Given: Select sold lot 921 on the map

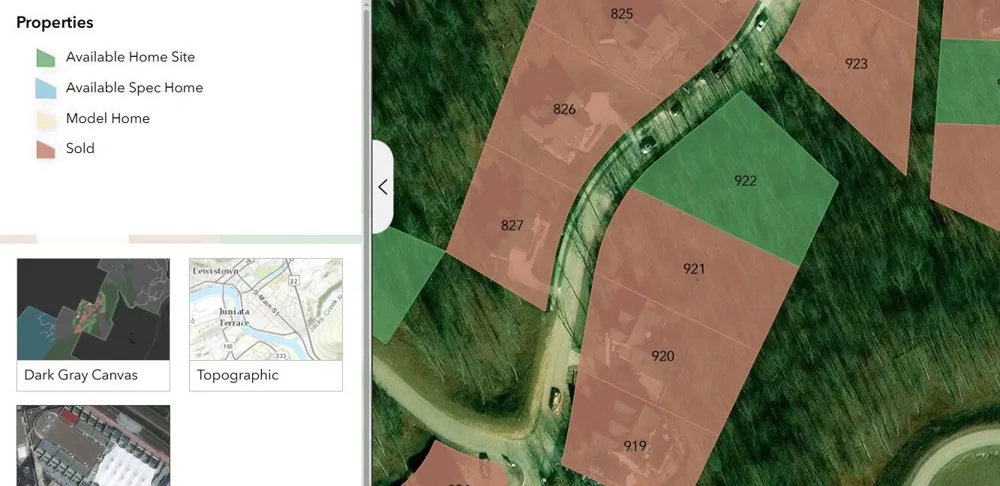Looking at the screenshot, I should pos(694,269).
